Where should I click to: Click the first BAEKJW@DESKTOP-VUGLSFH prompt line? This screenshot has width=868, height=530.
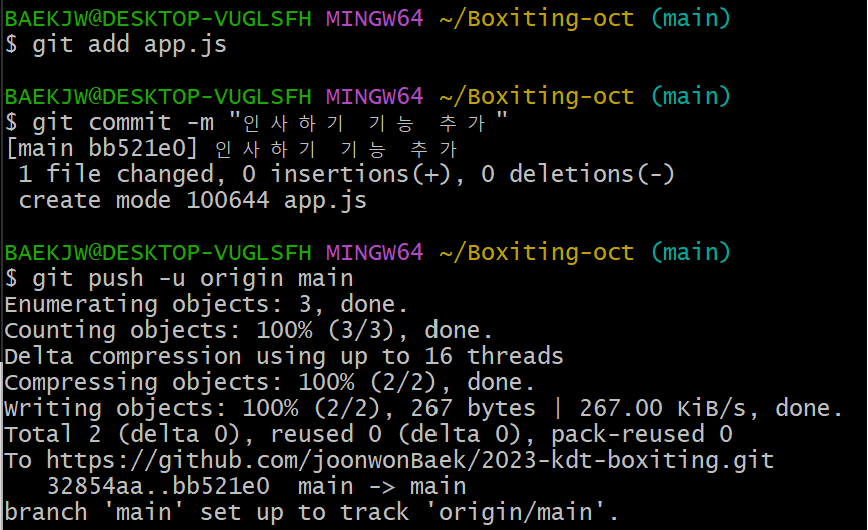tap(368, 18)
